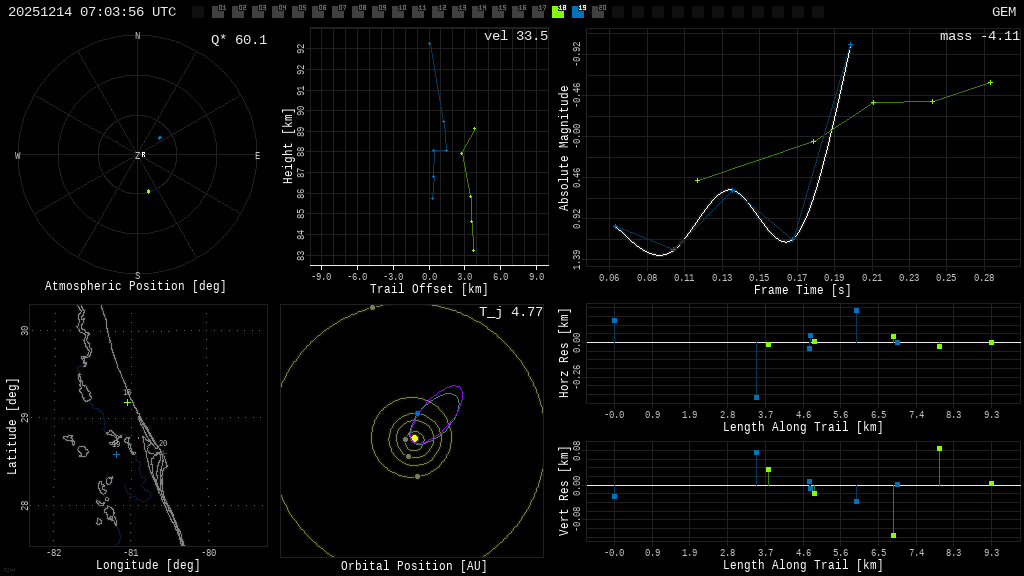Select the yellow Sun marker in orbital plot
Viewport: 1024px width, 576px height.
pyautogui.click(x=415, y=438)
